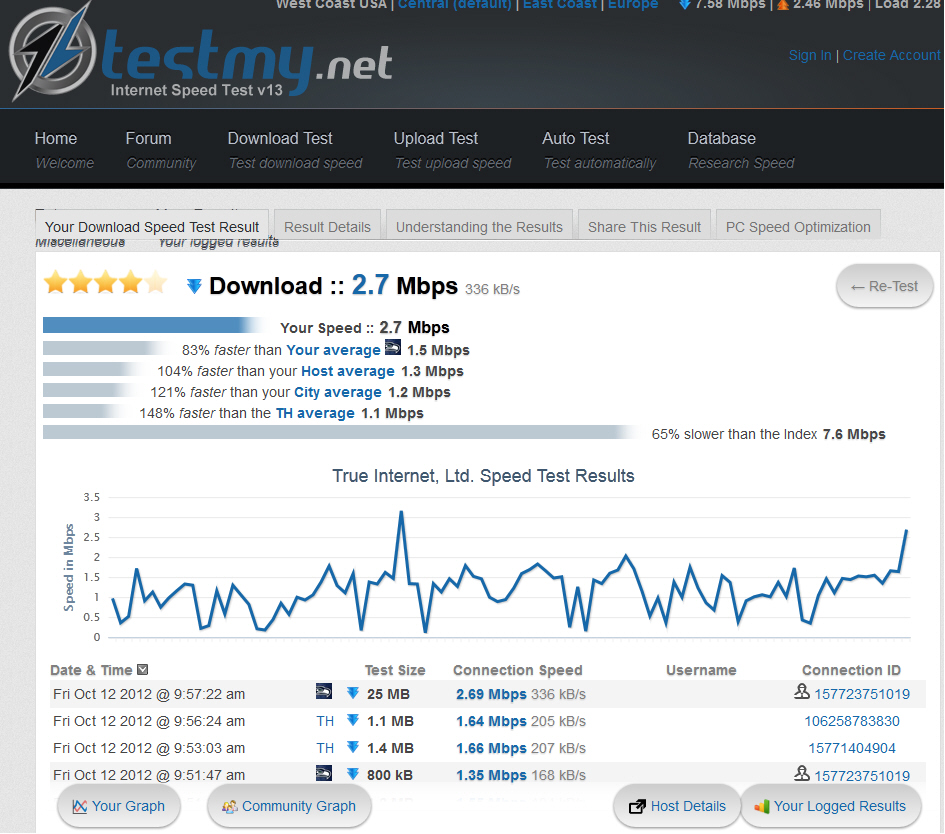This screenshot has width=945, height=834.
Task: Click the Community Graph button
Action: point(289,806)
